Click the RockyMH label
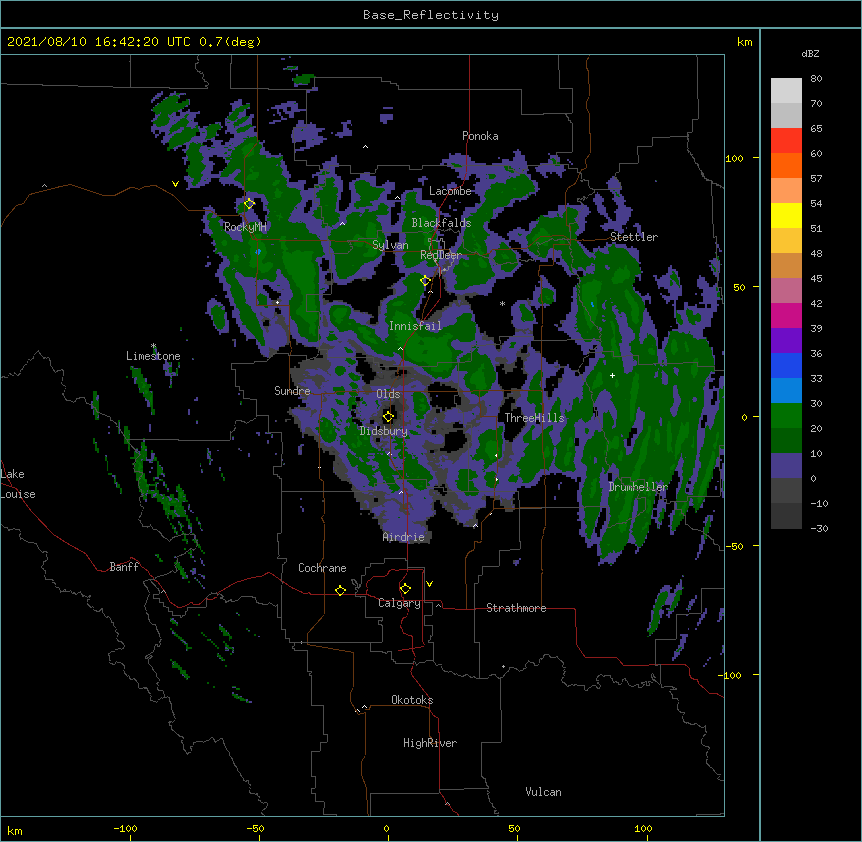 tap(245, 227)
